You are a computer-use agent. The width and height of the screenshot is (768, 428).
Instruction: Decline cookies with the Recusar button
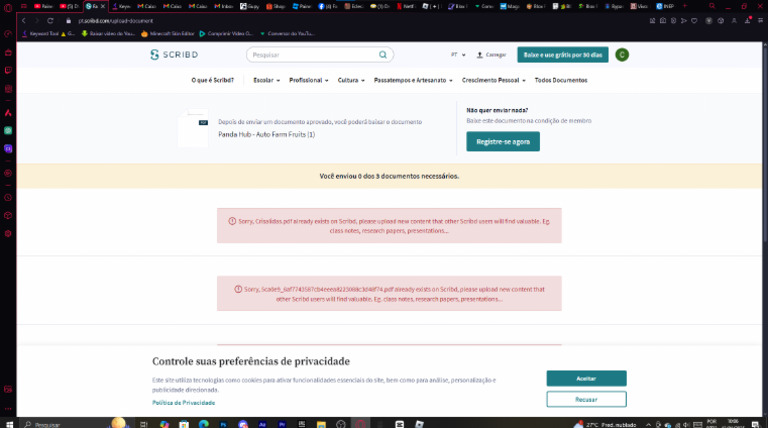pos(586,399)
